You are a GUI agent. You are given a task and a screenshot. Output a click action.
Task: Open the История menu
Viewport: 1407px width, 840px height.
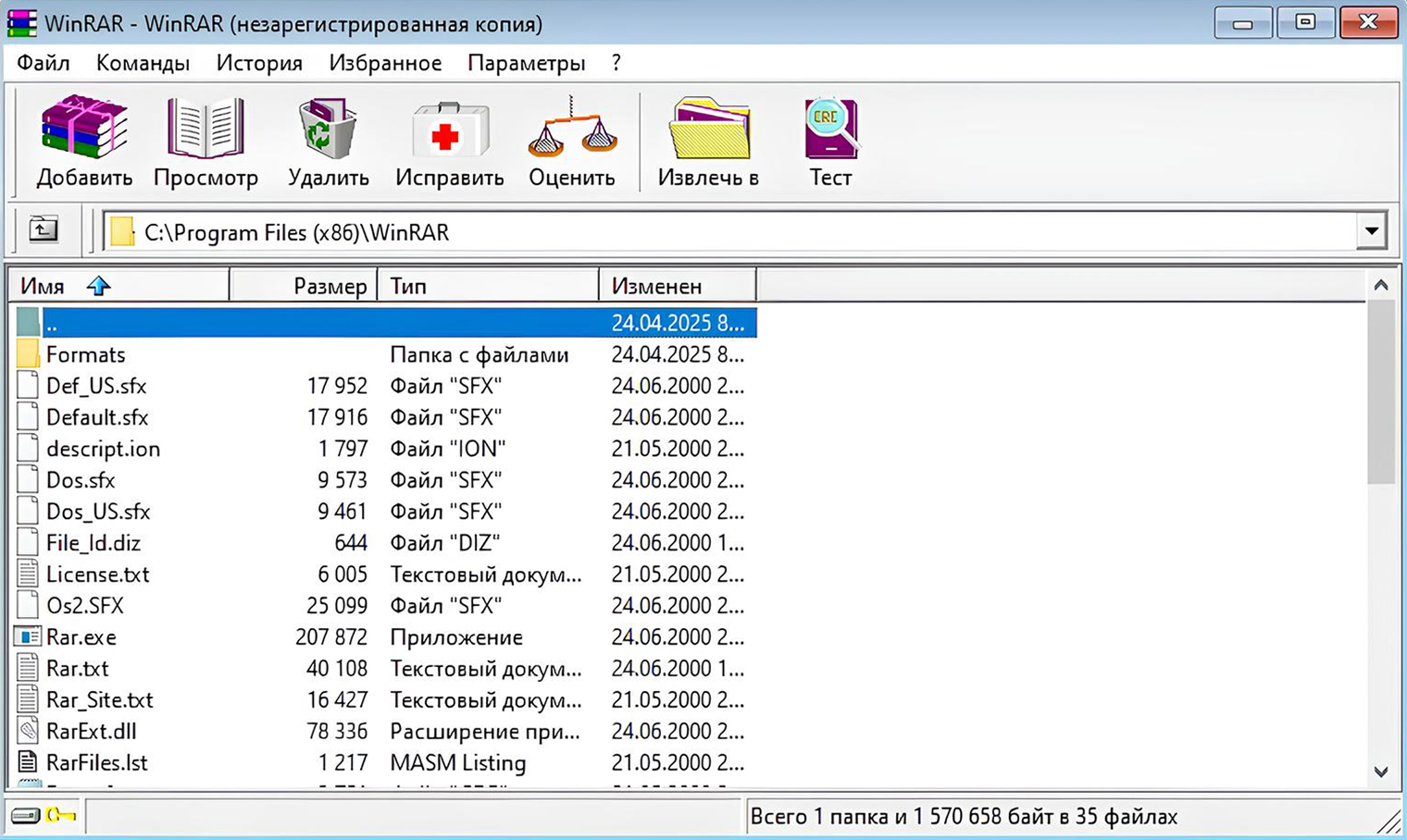point(259,63)
